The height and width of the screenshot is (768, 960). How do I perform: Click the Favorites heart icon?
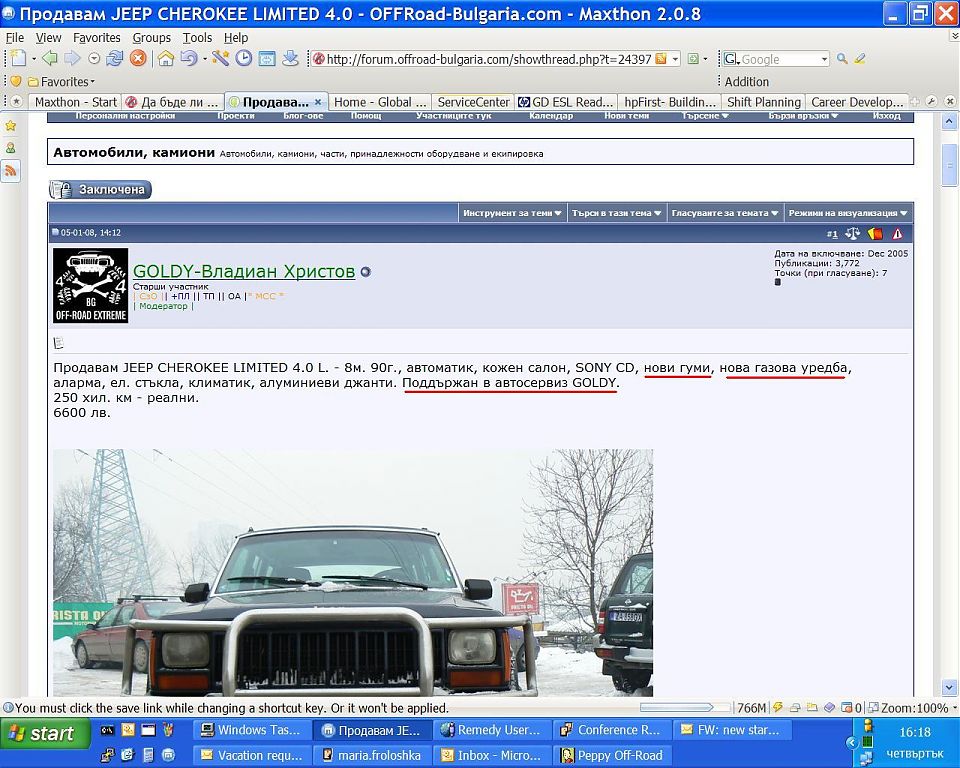(16, 81)
